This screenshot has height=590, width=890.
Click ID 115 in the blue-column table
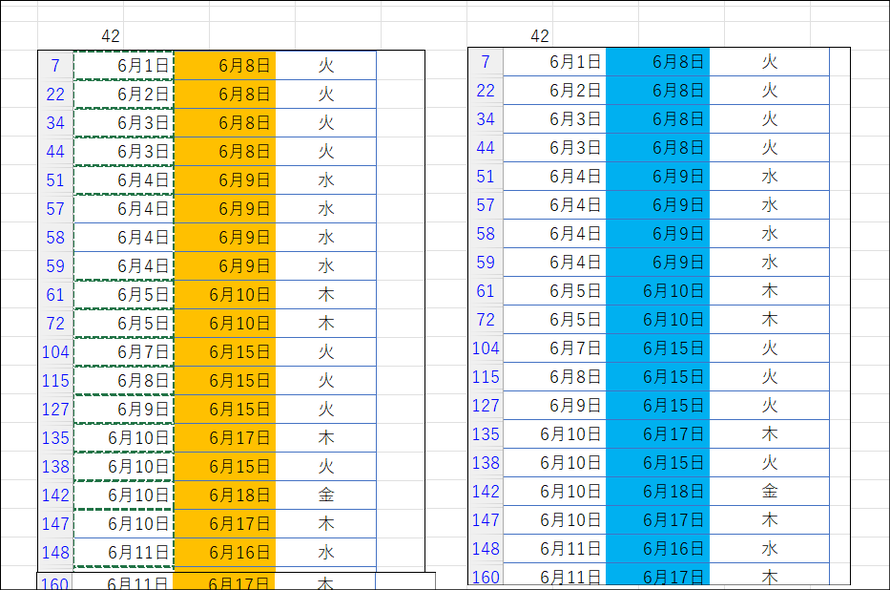pyautogui.click(x=486, y=377)
